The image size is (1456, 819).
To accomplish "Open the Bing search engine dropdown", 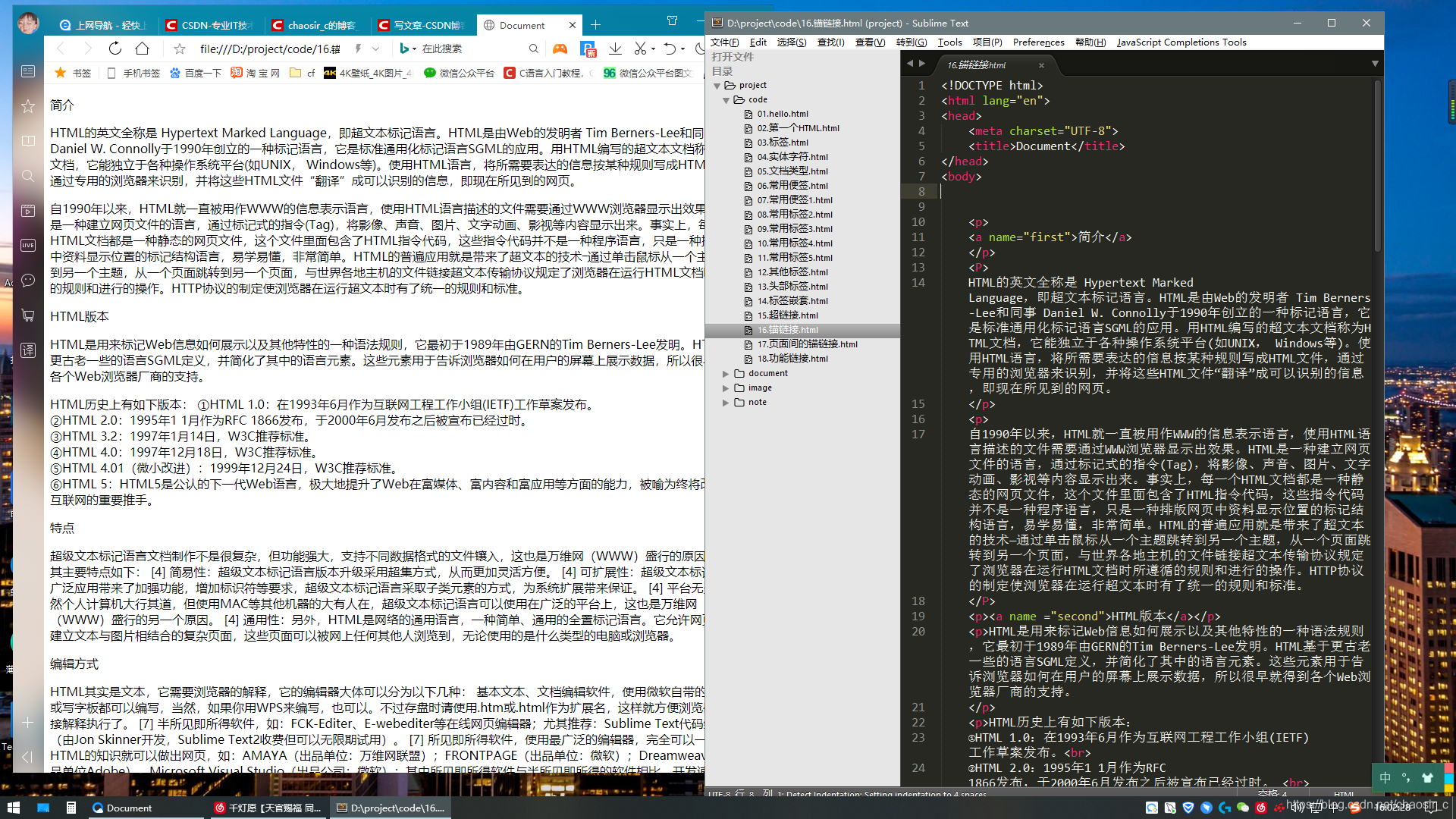I will coord(413,49).
